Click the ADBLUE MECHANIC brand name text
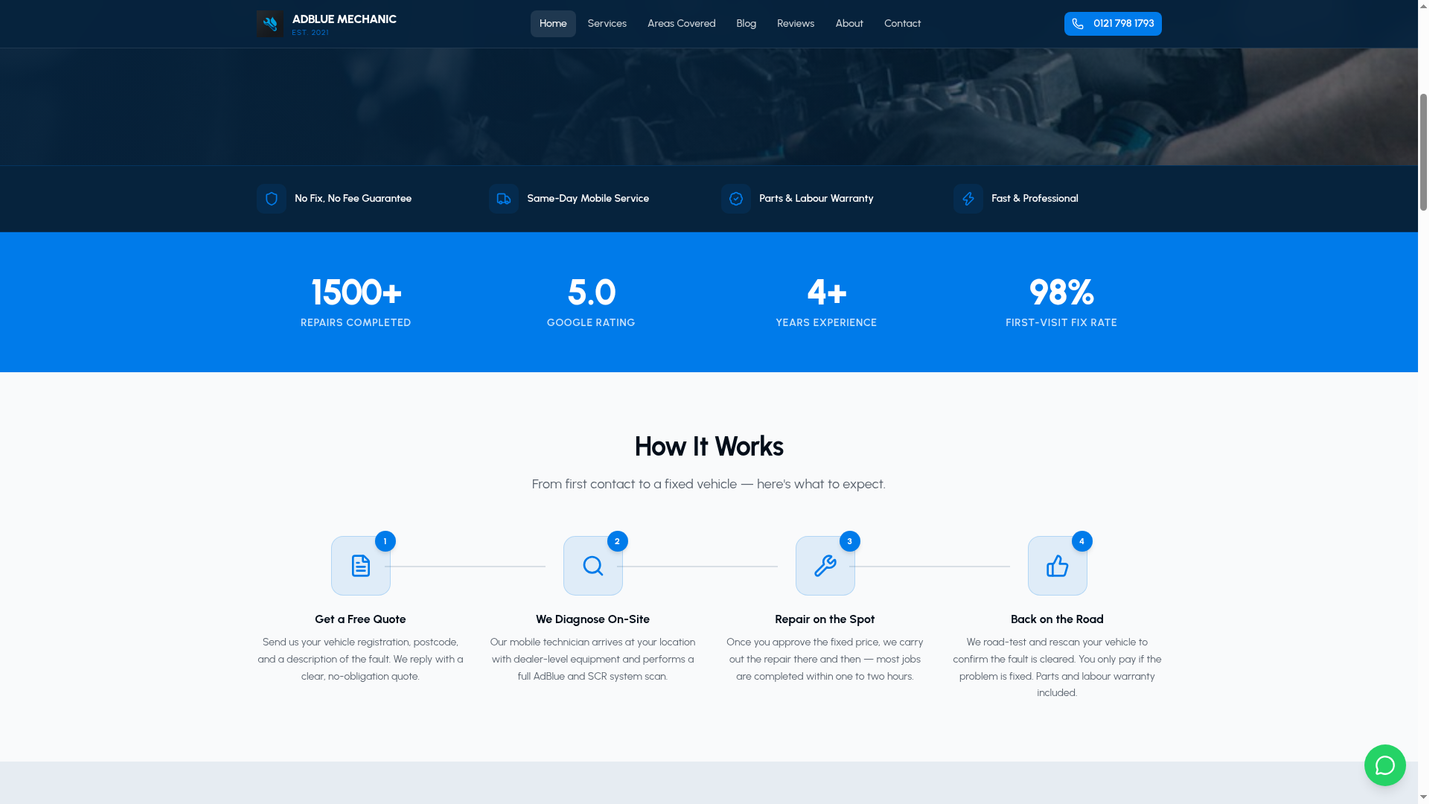 tap(344, 19)
